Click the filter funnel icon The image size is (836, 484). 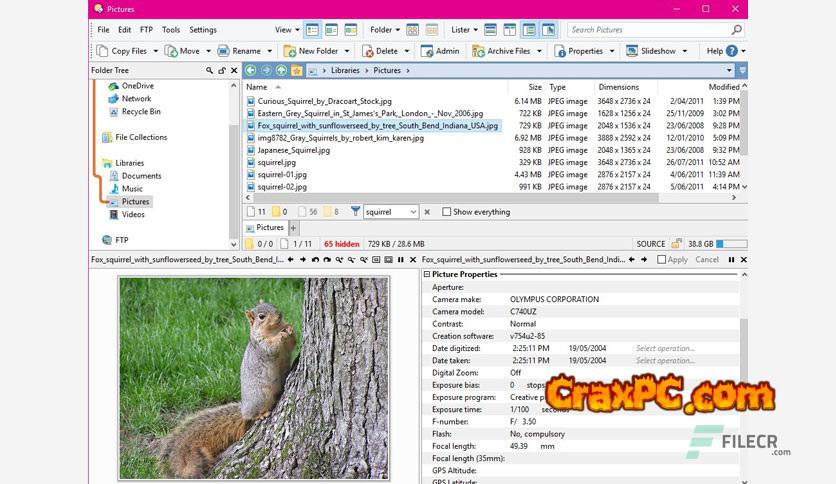tap(356, 212)
